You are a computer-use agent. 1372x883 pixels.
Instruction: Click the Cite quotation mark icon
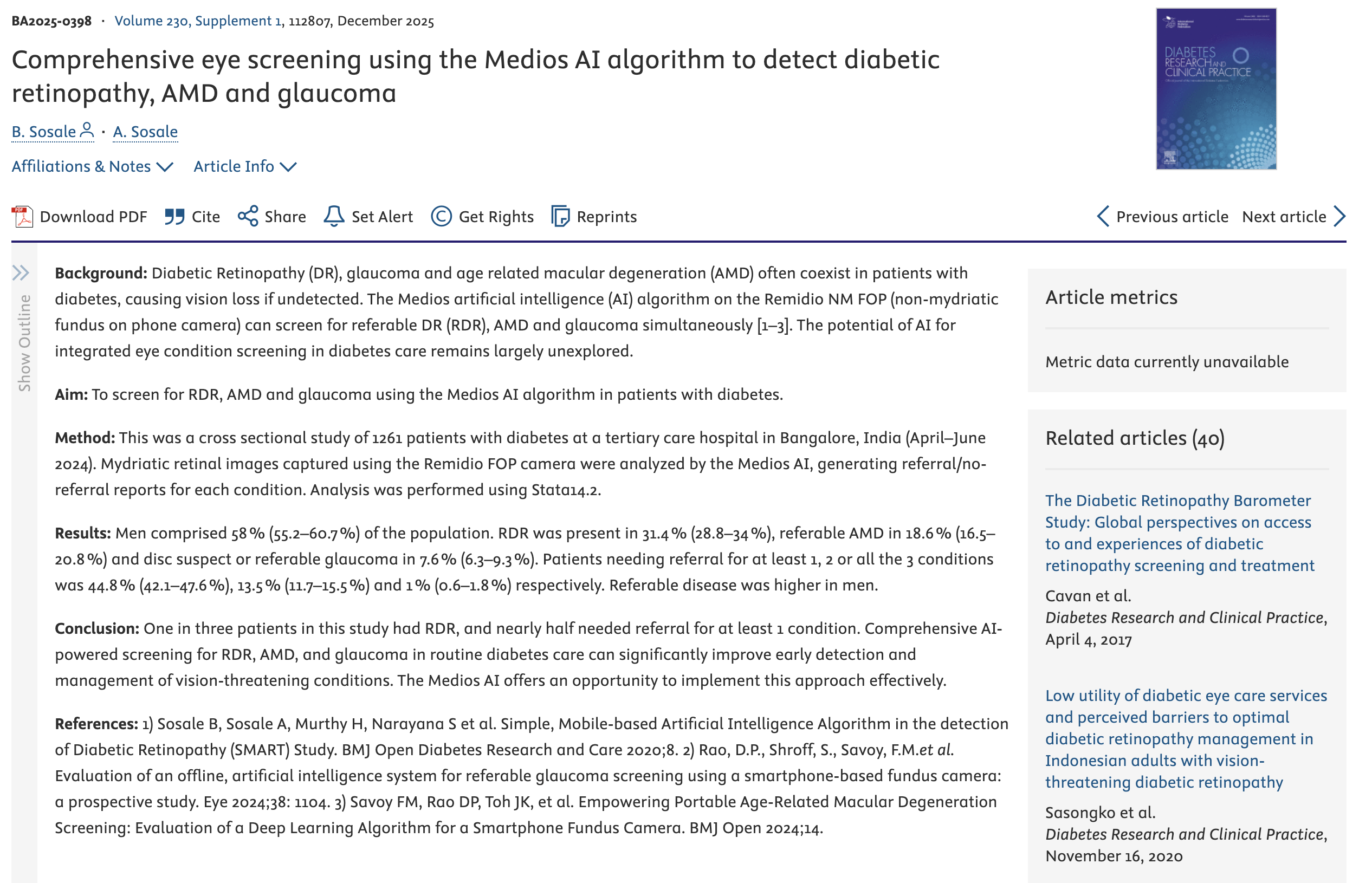click(x=174, y=217)
